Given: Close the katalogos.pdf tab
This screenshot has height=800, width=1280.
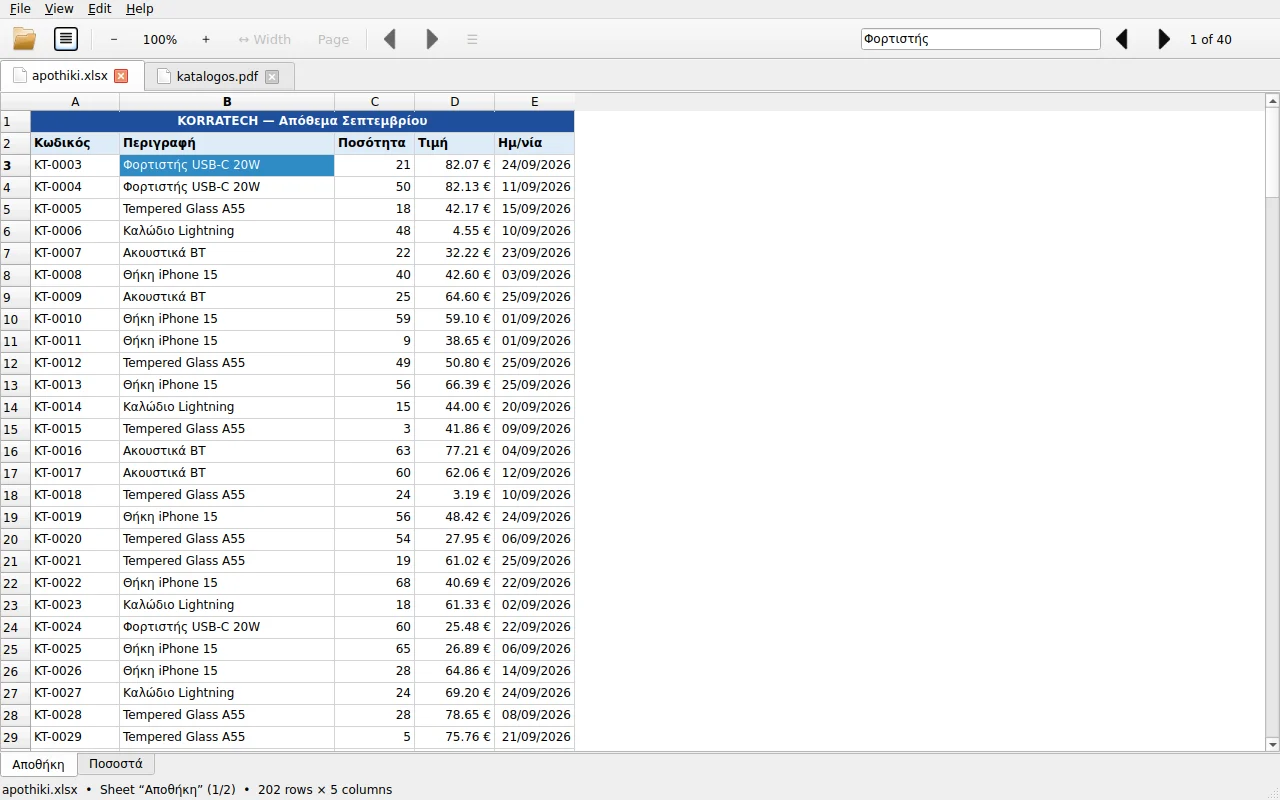Looking at the screenshot, I should click(x=272, y=76).
